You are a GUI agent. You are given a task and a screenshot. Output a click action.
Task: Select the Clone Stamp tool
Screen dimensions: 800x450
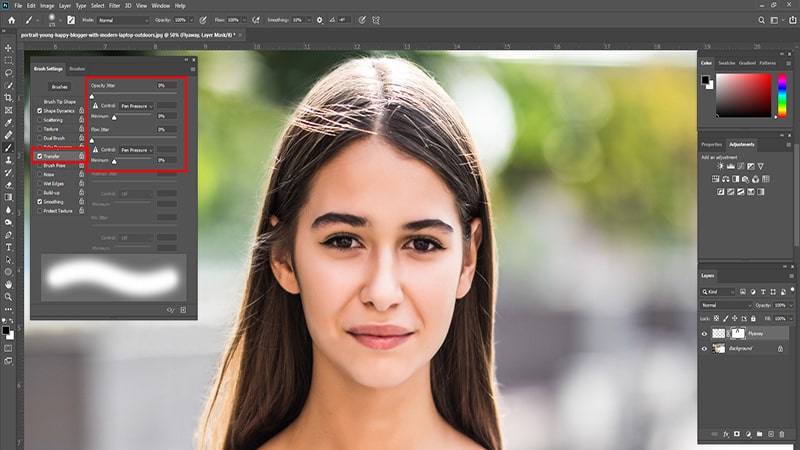8,160
